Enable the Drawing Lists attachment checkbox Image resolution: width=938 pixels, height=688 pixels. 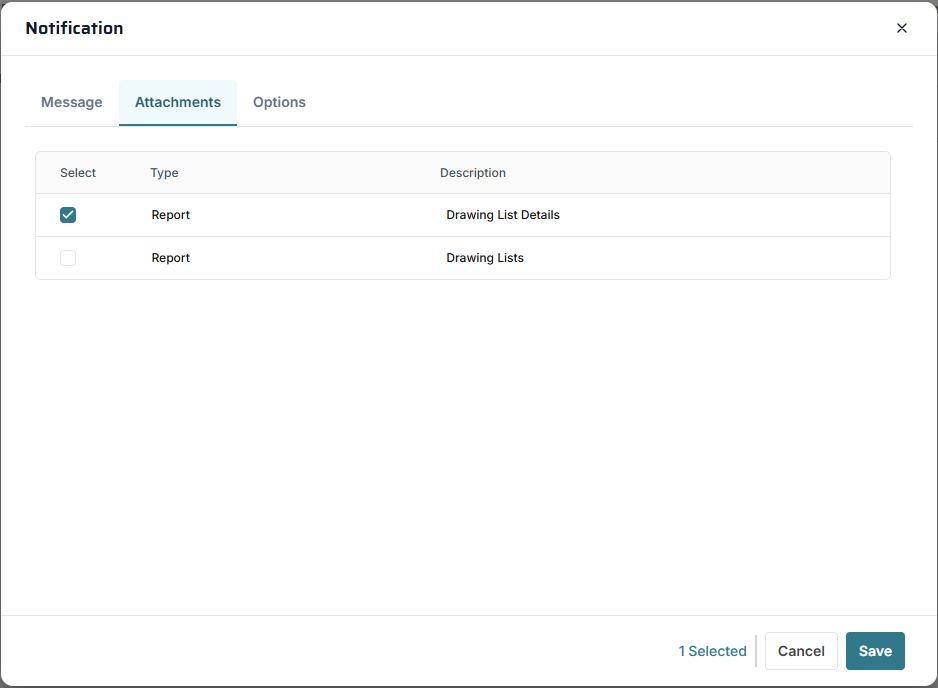[x=68, y=258]
